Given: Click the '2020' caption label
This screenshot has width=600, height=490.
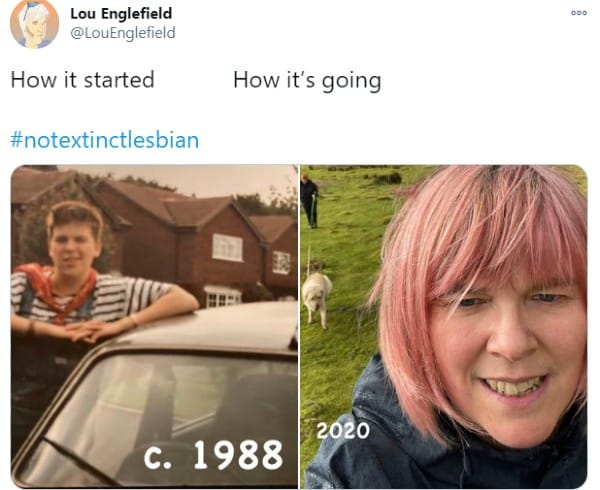Looking at the screenshot, I should tap(343, 430).
